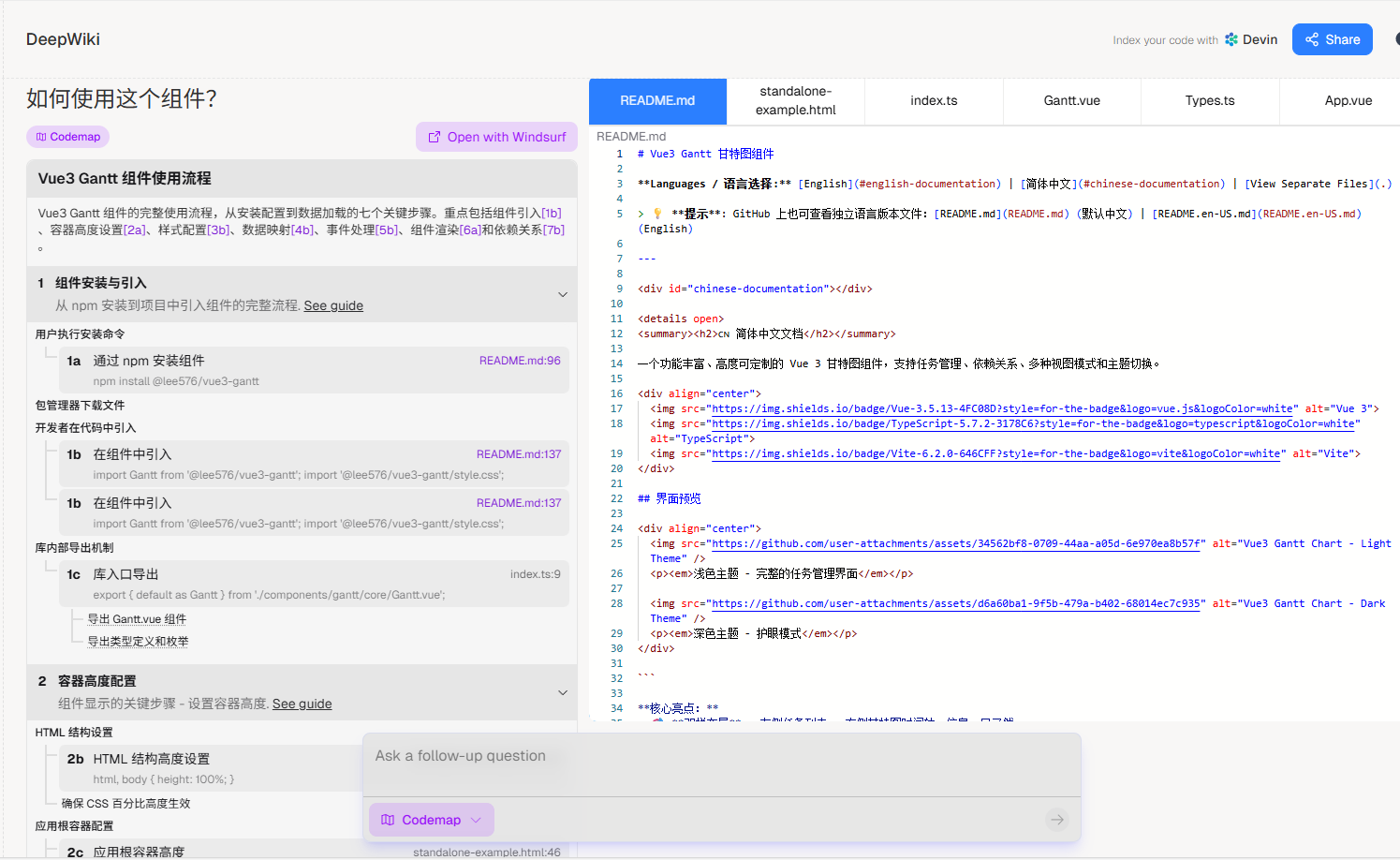This screenshot has height=860, width=1400.
Task: Click the [6a] reference in the summary
Action: coord(470,230)
